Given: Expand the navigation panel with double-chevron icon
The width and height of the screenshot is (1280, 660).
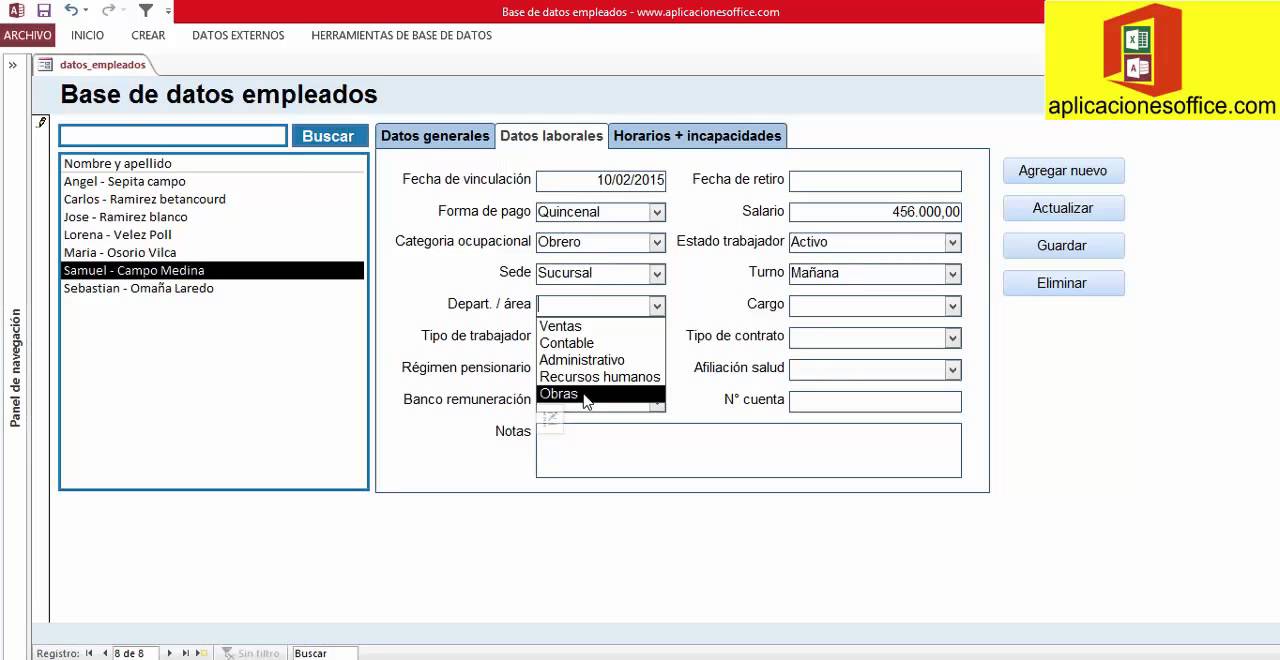Looking at the screenshot, I should [13, 65].
